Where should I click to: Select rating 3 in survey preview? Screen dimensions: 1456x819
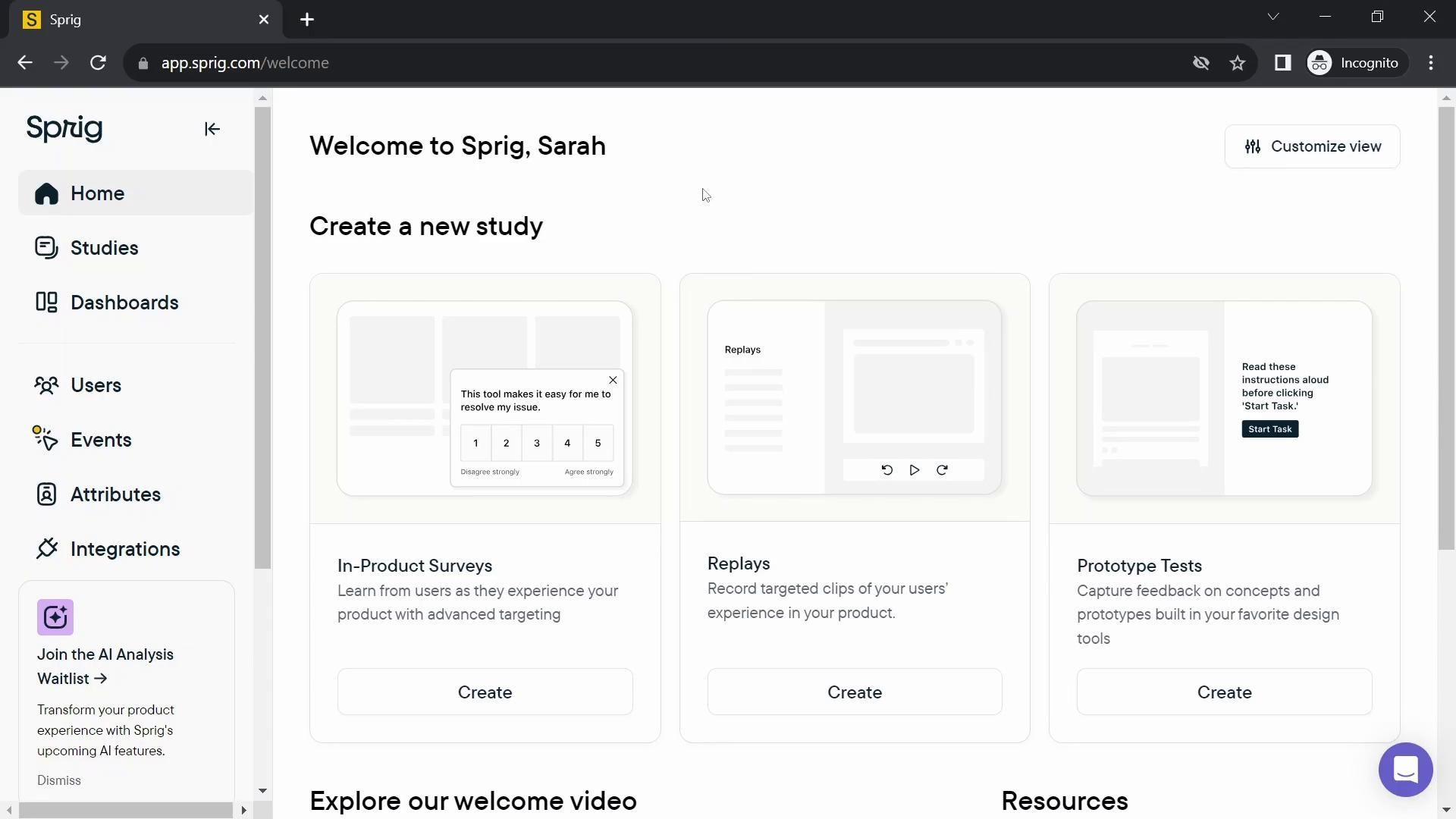pyautogui.click(x=537, y=444)
